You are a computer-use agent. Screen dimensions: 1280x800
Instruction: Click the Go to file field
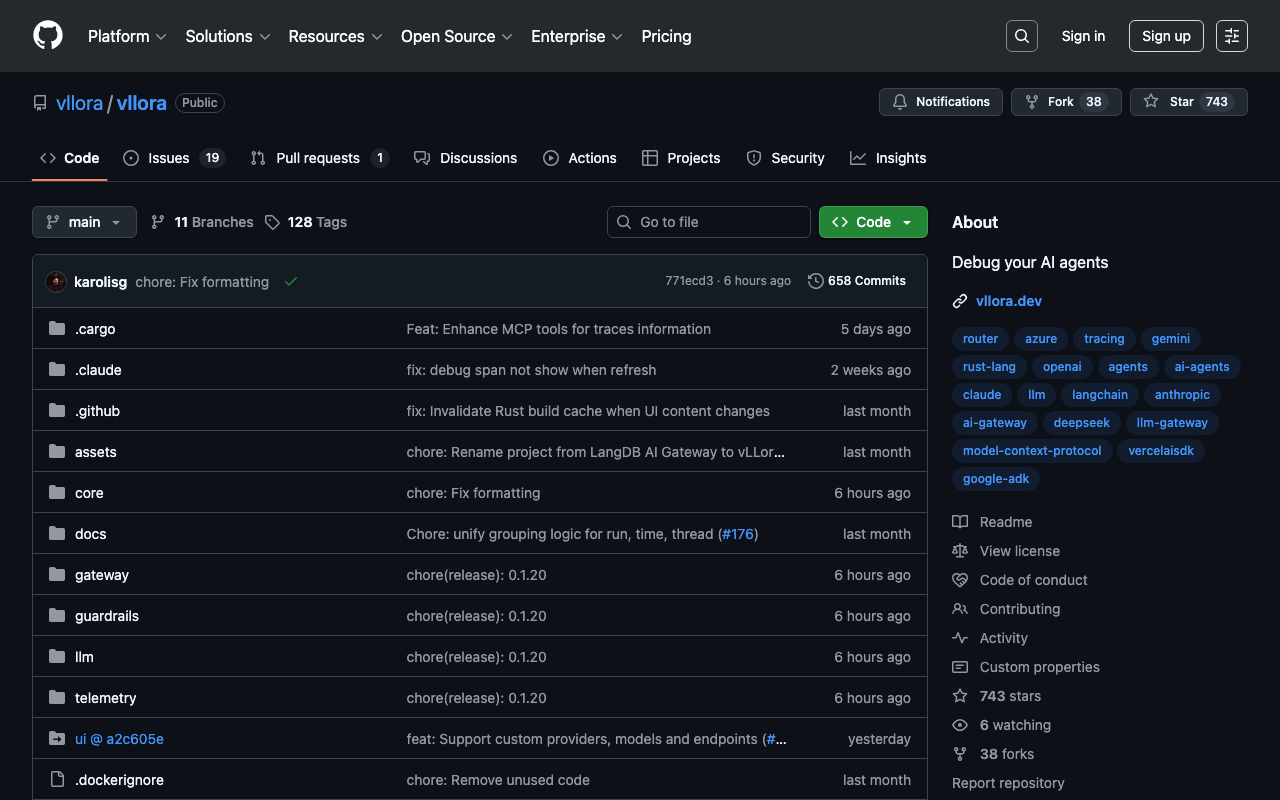click(x=708, y=222)
